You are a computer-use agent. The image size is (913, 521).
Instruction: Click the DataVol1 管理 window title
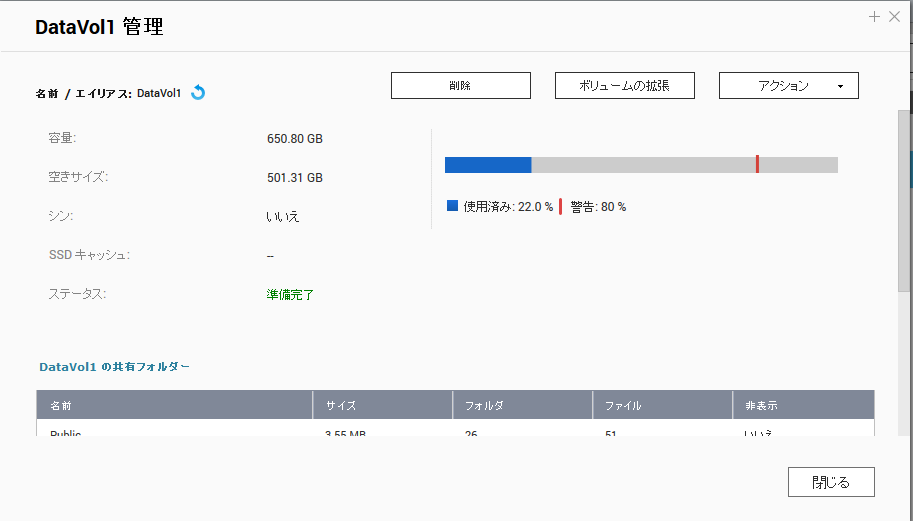[x=99, y=27]
